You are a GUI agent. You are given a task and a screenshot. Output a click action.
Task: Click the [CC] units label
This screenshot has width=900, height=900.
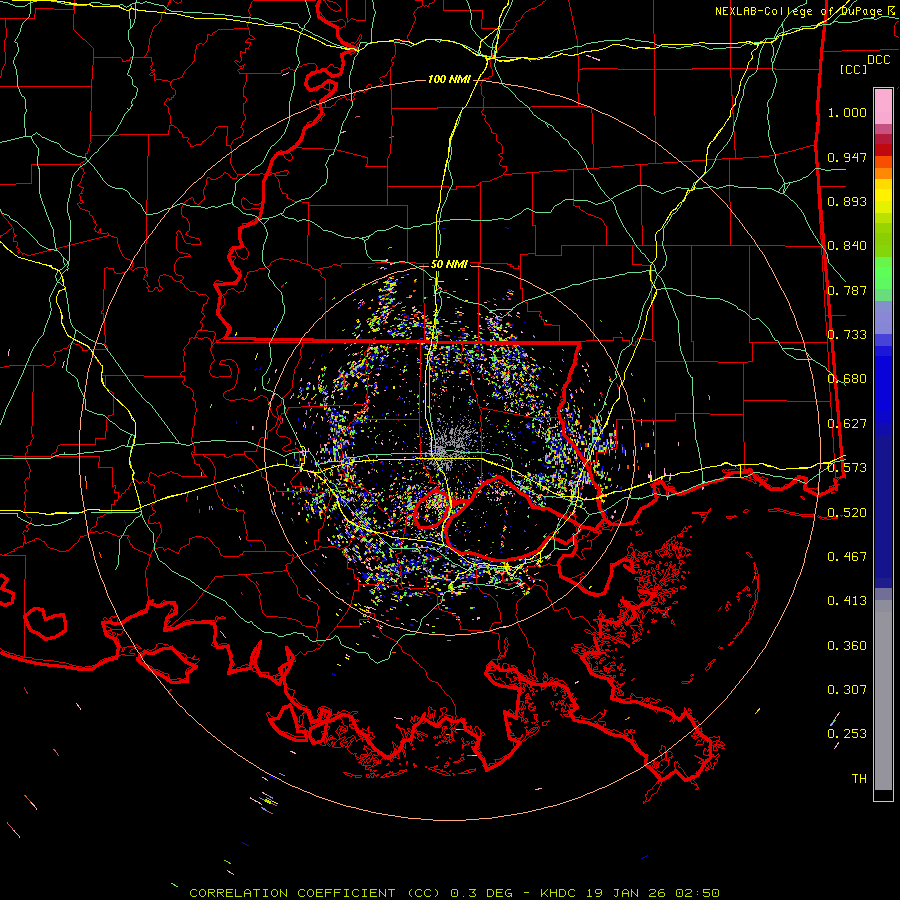(x=854, y=69)
